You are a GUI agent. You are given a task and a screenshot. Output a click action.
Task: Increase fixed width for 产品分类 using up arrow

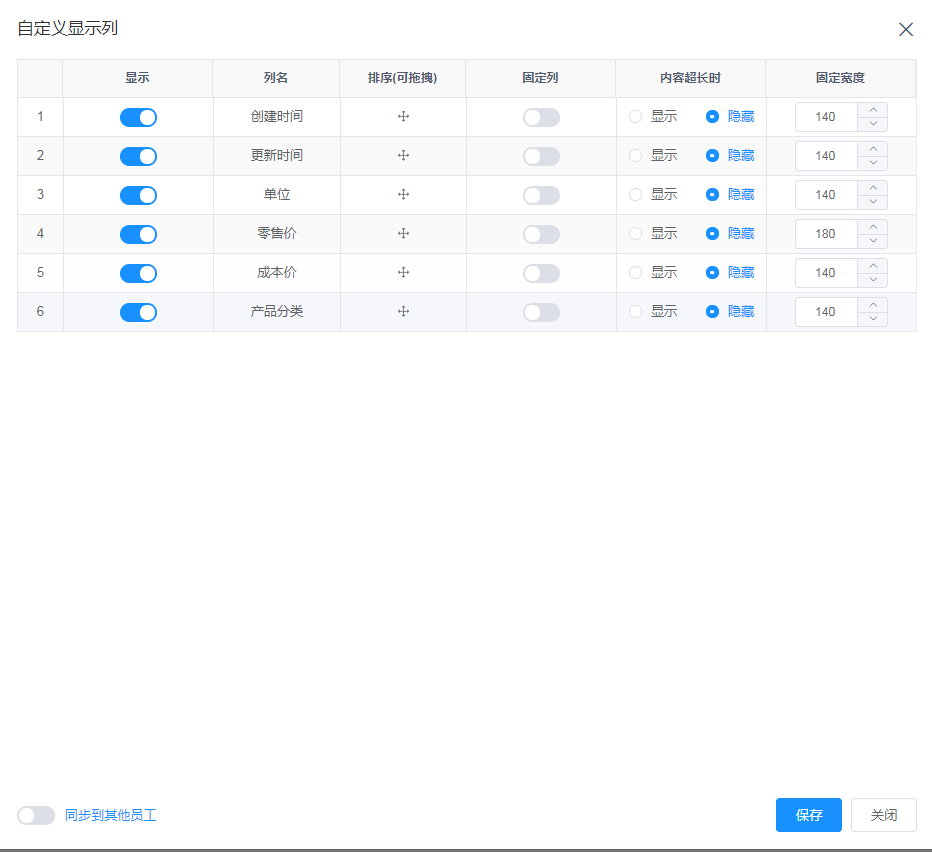coord(873,305)
